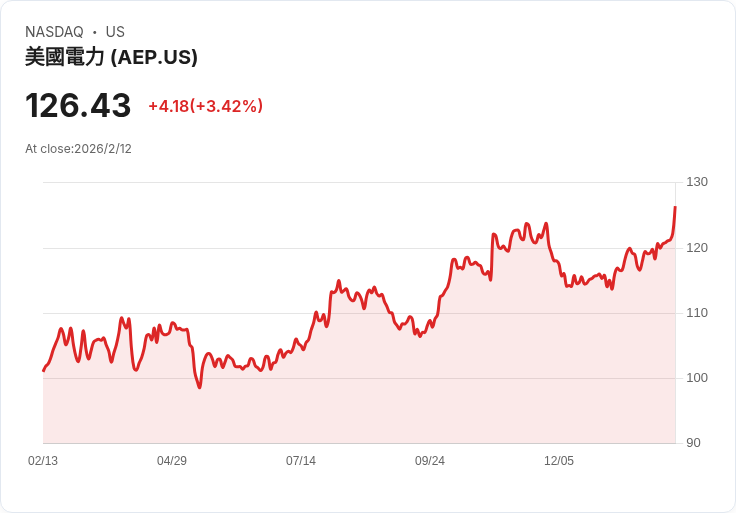Screen dimensions: 736x513
Task: Select the 02/13 date on the x-axis
Action: pos(43,461)
